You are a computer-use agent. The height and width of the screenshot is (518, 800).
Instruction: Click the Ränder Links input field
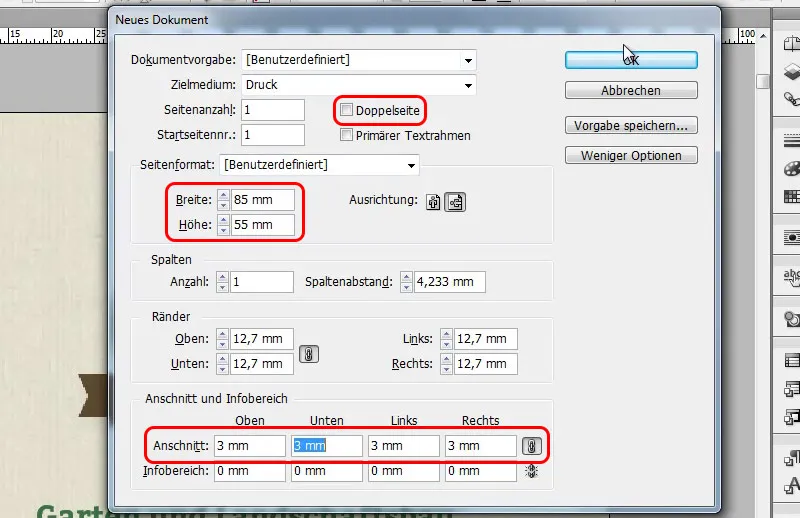point(486,339)
